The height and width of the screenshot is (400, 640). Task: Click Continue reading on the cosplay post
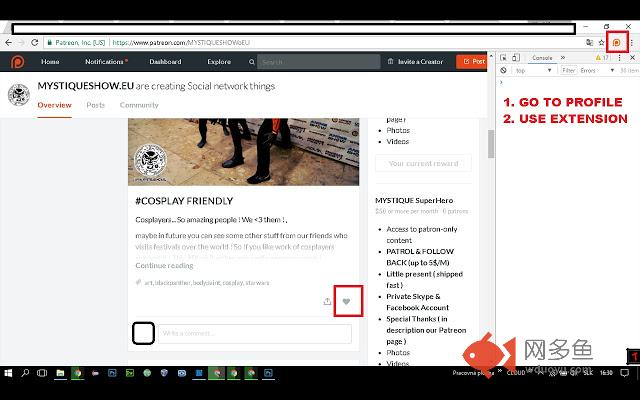coord(164,265)
